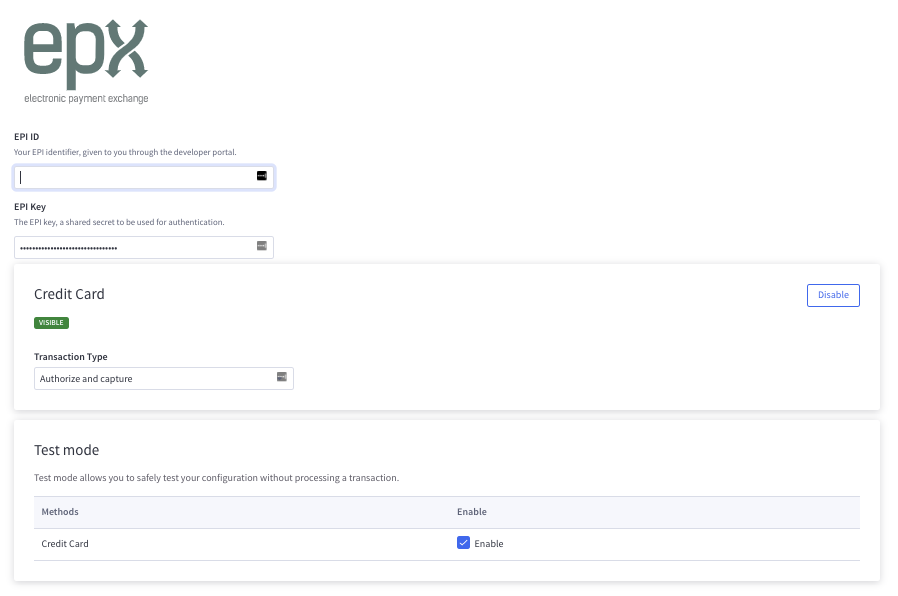Click the EPI ID field label
Screen dimensions: 898x596
pyautogui.click(x=26, y=137)
